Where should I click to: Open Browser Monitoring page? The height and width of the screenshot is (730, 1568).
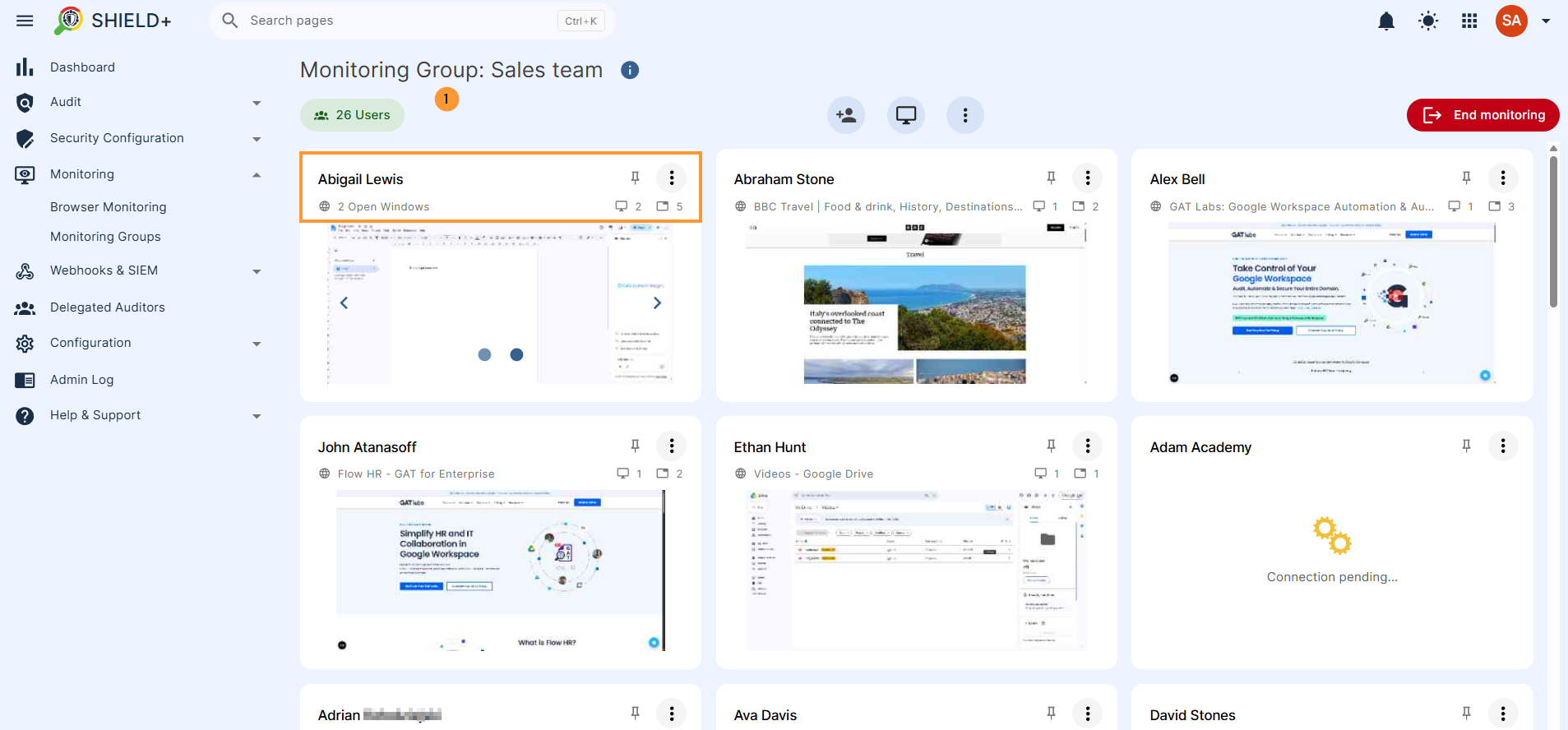109,207
